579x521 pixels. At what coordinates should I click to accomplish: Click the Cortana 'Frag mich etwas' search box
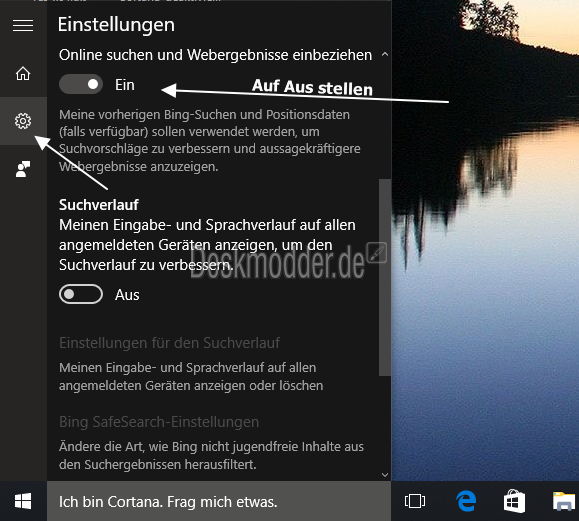click(x=219, y=501)
